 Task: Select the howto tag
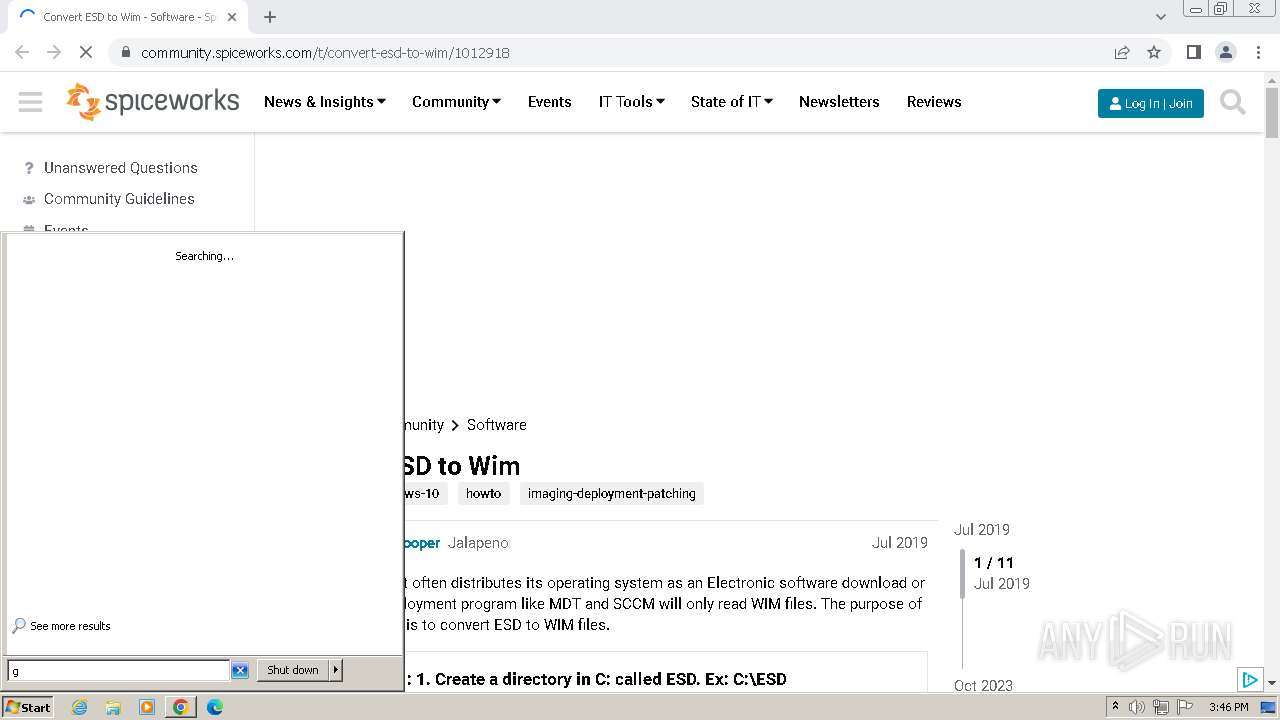click(483, 493)
